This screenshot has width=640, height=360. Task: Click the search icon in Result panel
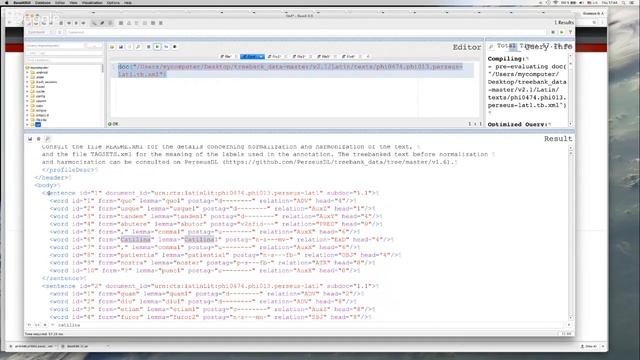pos(47,139)
